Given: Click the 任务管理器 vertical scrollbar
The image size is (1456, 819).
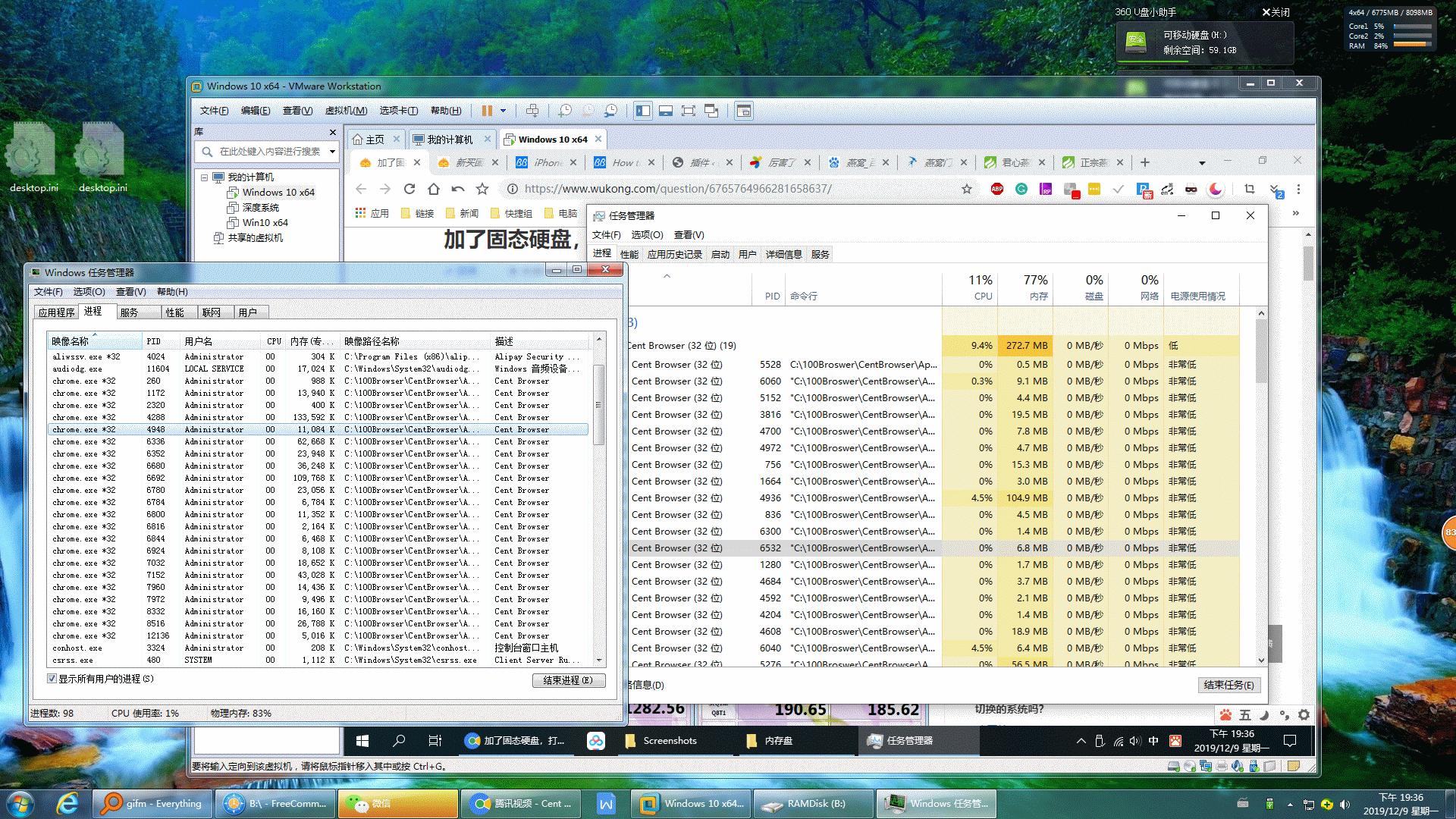Looking at the screenshot, I should (x=1262, y=485).
